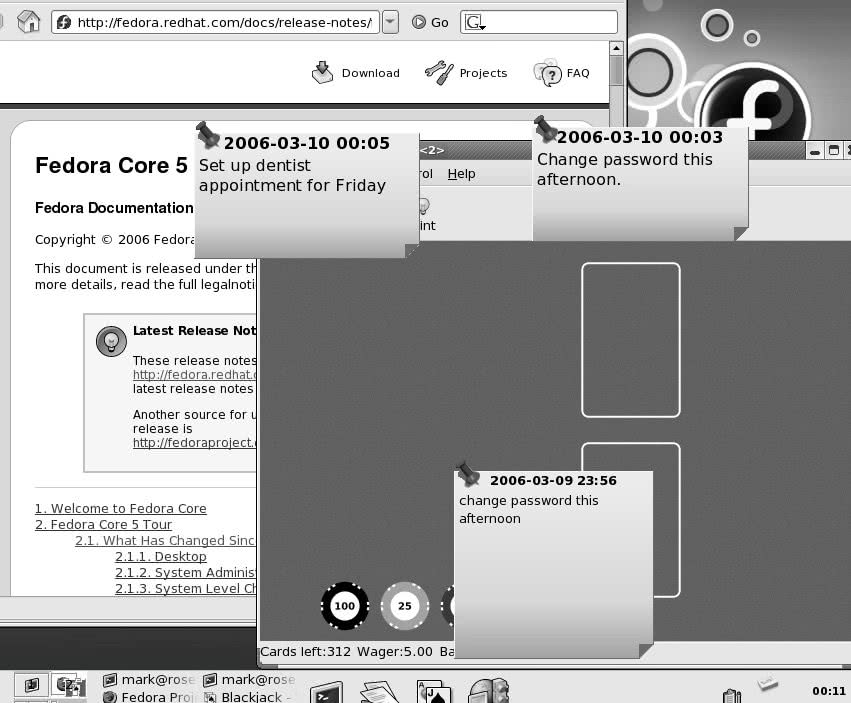851x703 pixels.
Task: Click the dentist appointment note text
Action: (292, 175)
